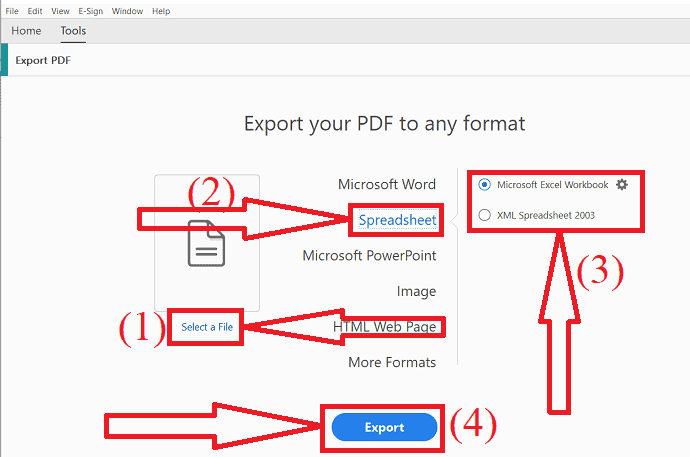690x457 pixels.
Task: Switch to the Tools tab
Action: coord(73,31)
